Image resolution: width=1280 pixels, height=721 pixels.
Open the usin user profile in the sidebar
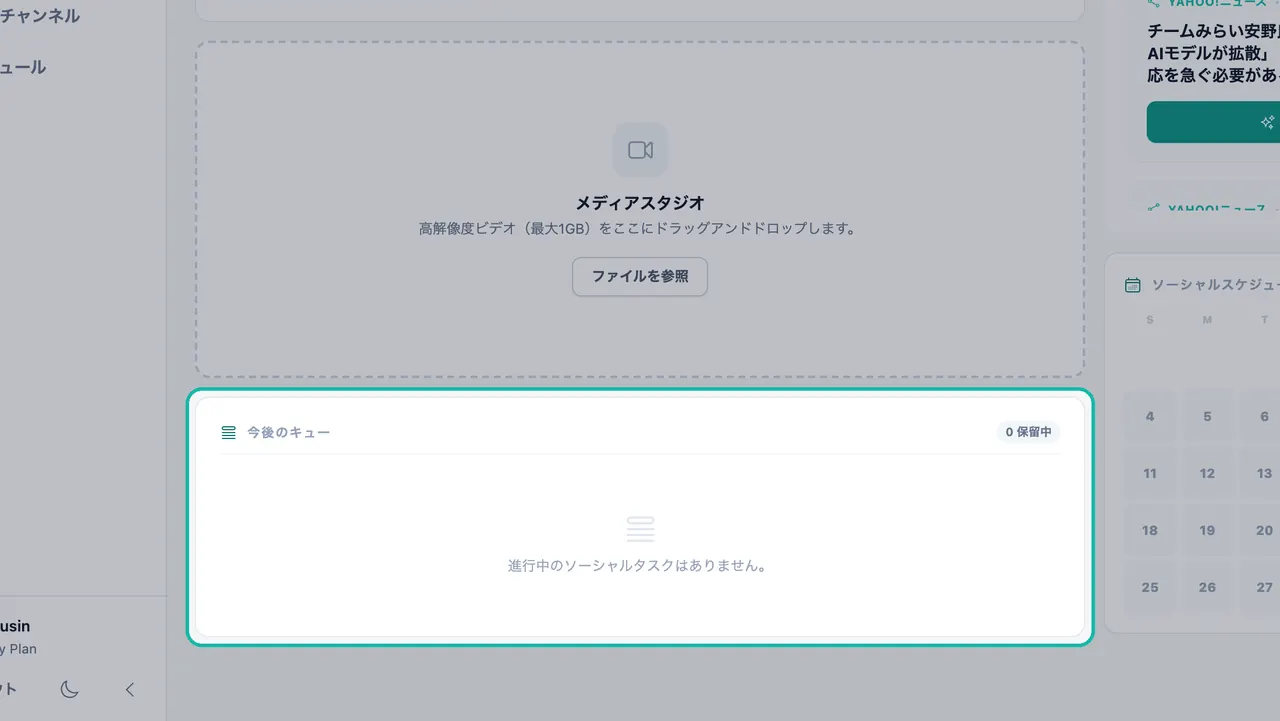(x=18, y=636)
